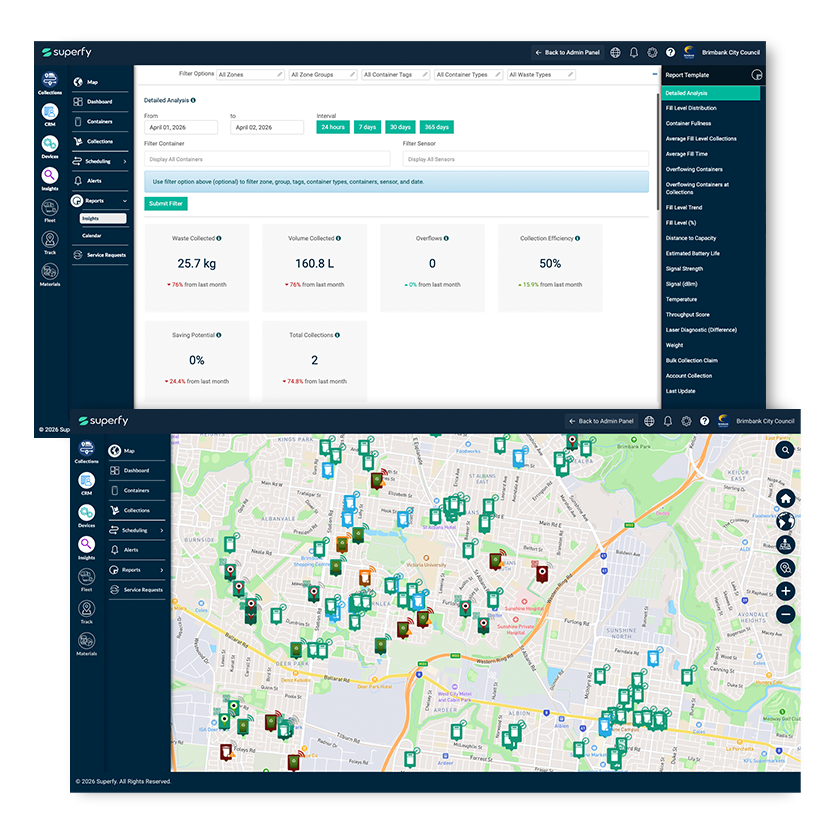Select Container Fullness in the report list
This screenshot has height=840, width=840.
coord(688,123)
